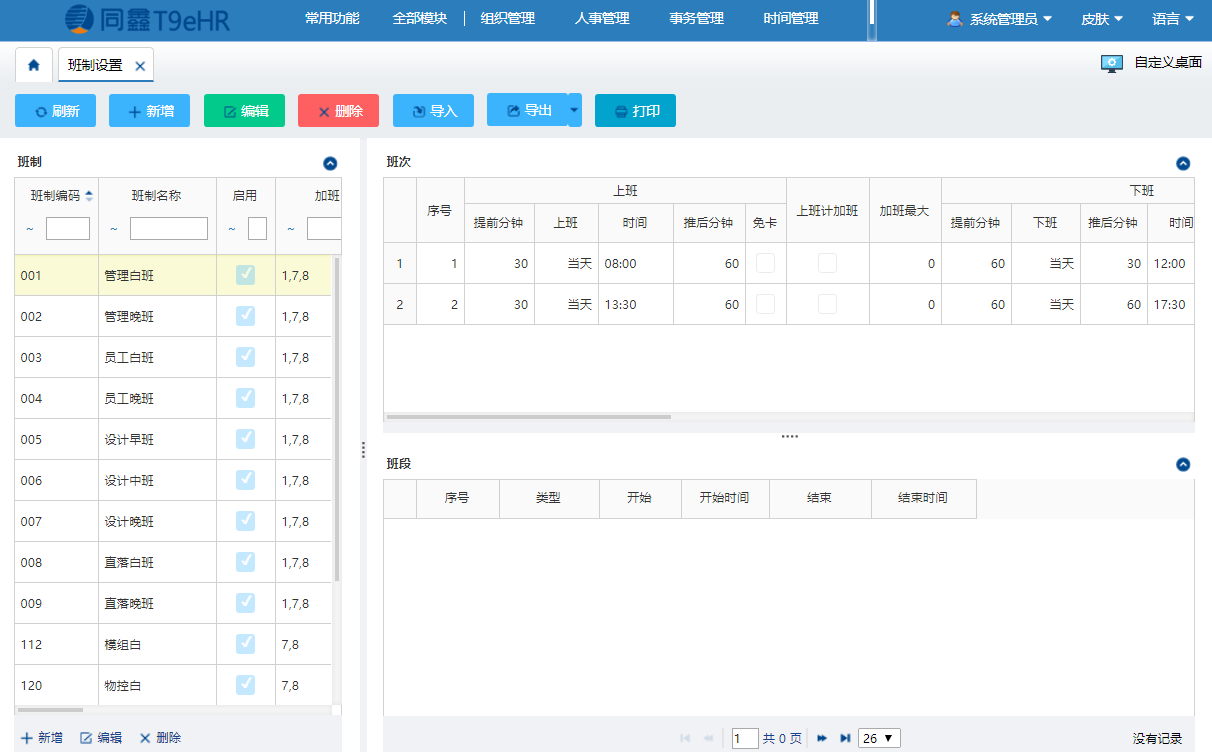1212x752 pixels.
Task: Click the 刷新 refresh button
Action: [56, 111]
